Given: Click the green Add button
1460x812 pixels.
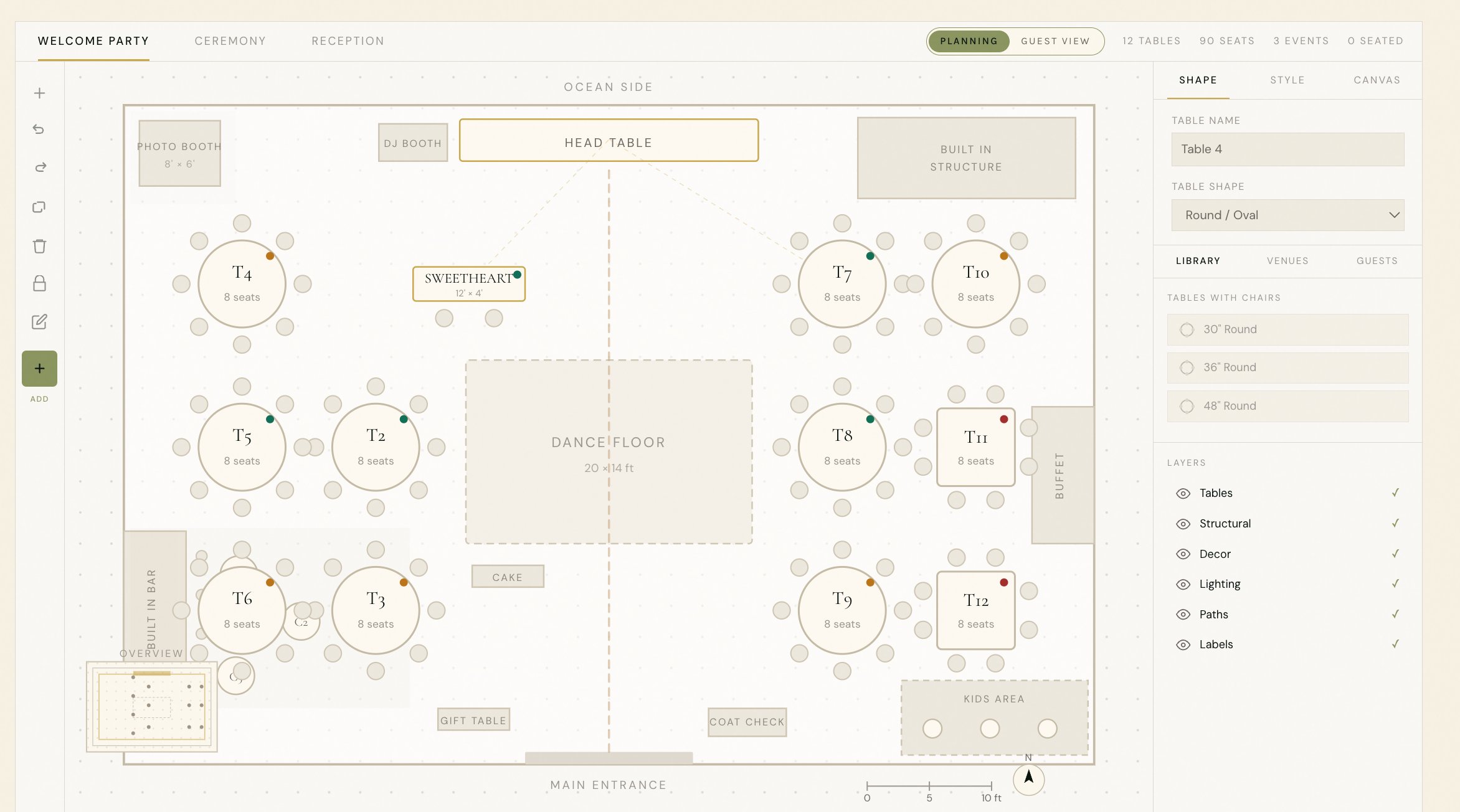Looking at the screenshot, I should click(39, 369).
